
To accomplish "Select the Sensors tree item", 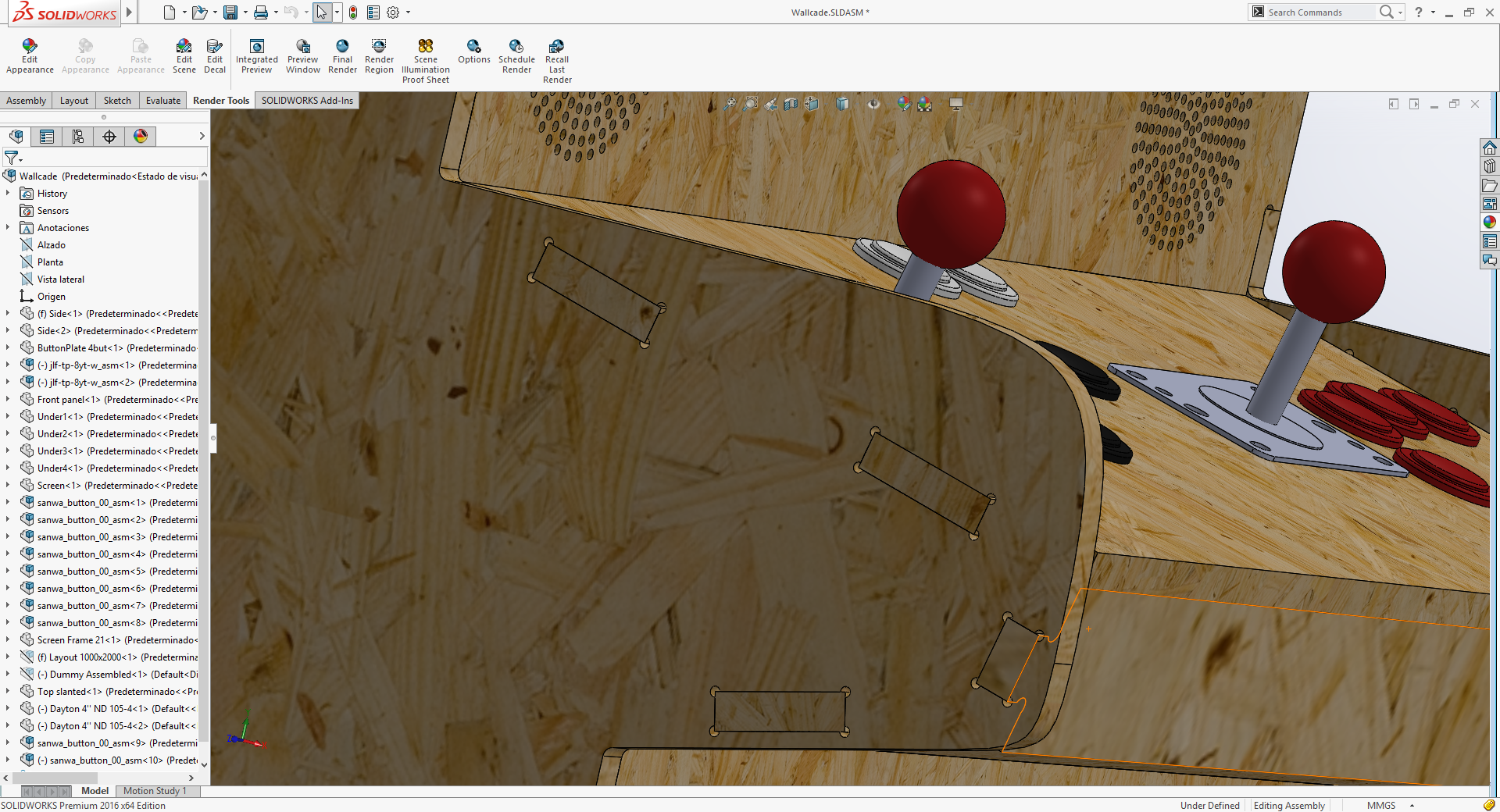I will (x=53, y=210).
